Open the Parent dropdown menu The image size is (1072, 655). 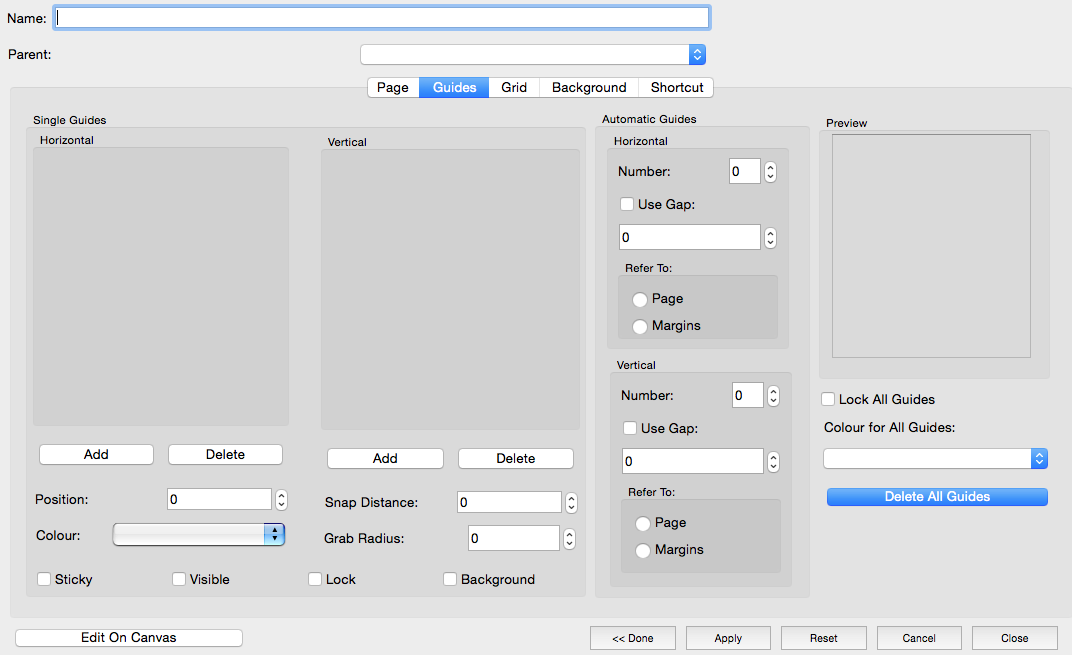point(533,55)
